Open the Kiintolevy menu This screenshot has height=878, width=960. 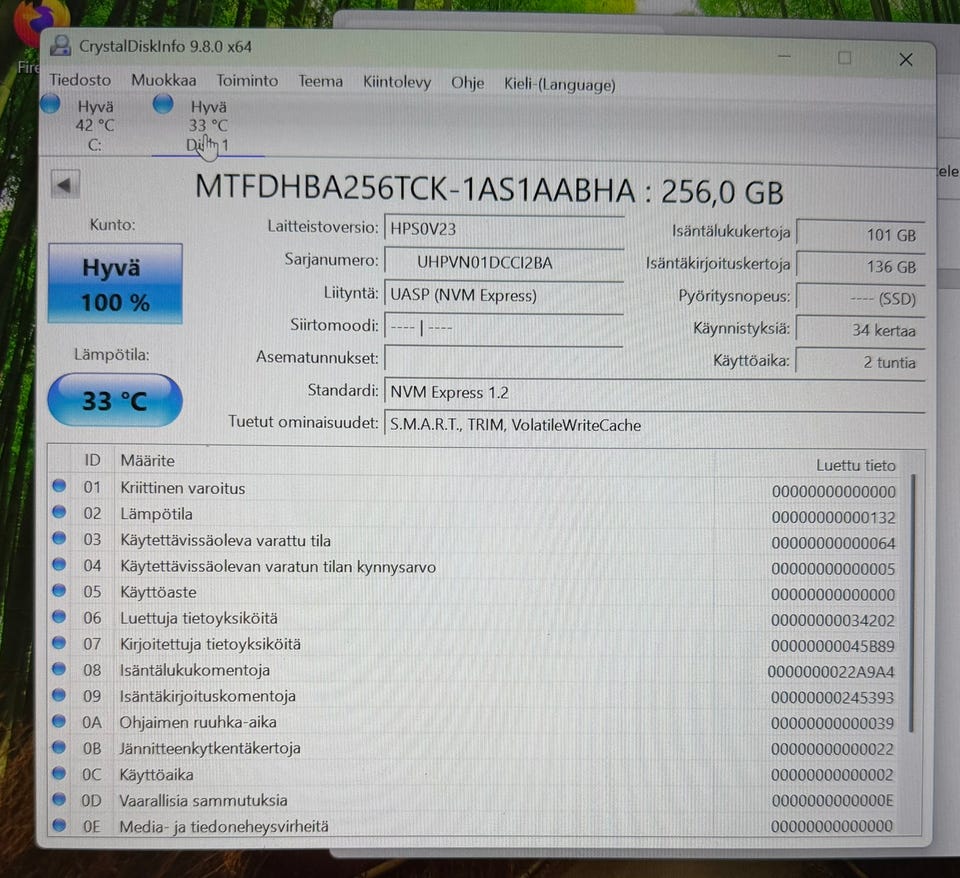397,82
